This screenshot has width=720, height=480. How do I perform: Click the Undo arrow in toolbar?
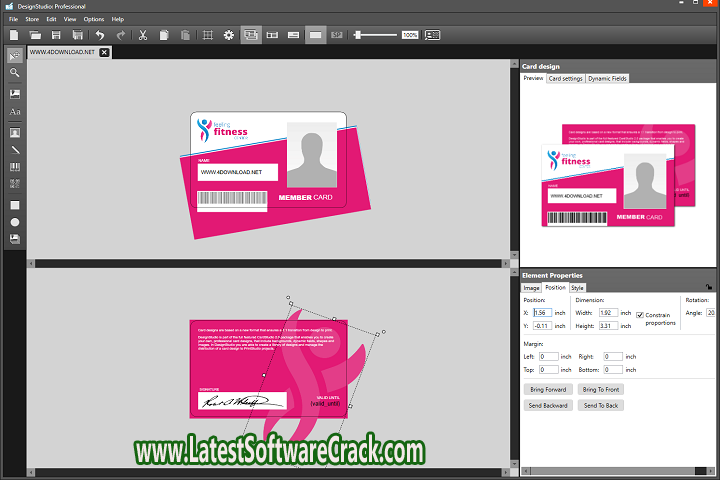(99, 35)
